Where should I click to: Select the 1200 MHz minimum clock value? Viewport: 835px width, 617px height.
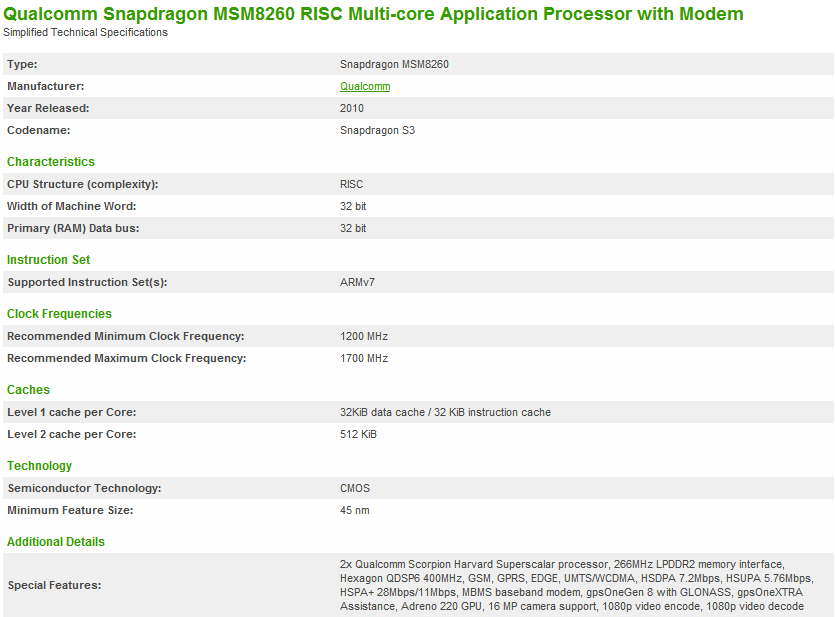(x=364, y=336)
